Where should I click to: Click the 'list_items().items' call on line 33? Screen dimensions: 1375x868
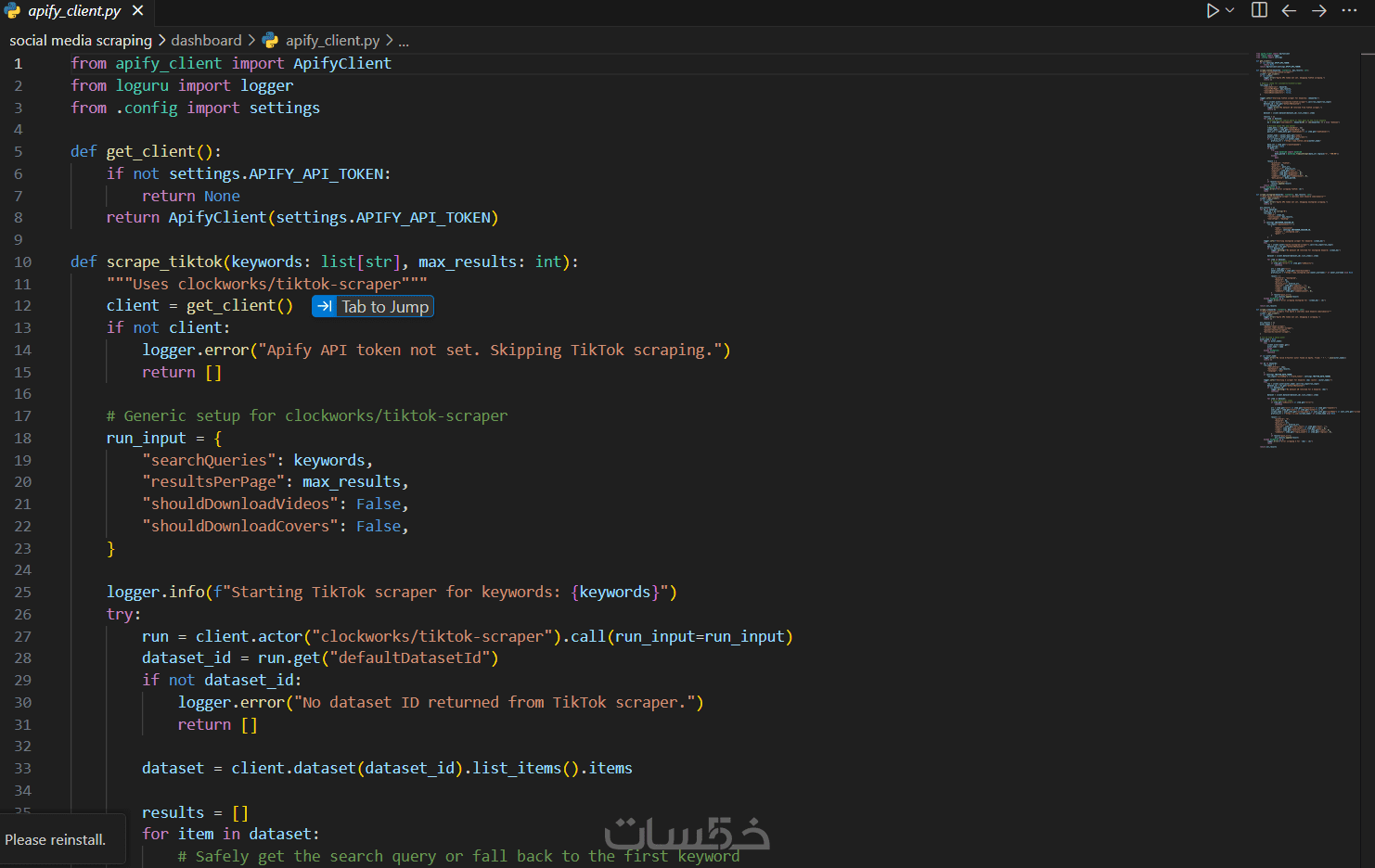tap(552, 769)
